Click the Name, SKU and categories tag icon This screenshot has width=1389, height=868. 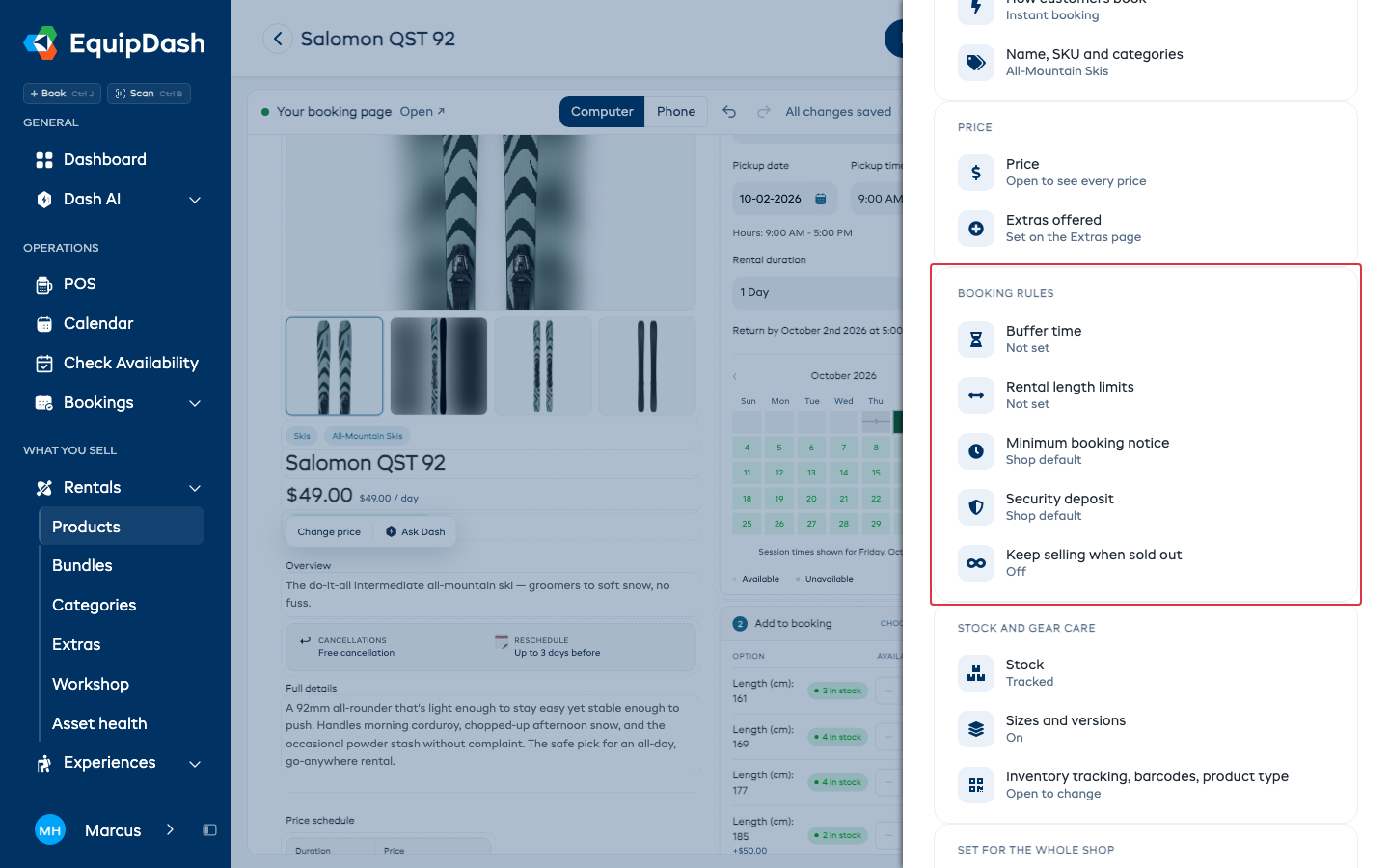975,63
